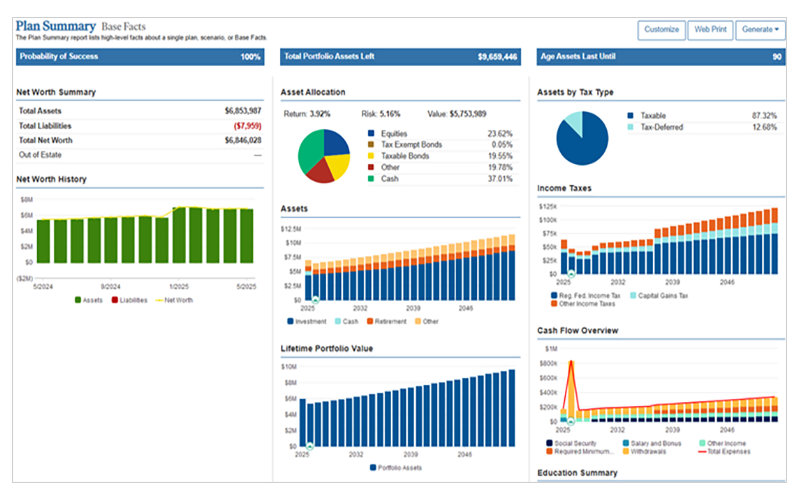800x500 pixels.
Task: Click the Equities legend color square
Action: pyautogui.click(x=372, y=133)
